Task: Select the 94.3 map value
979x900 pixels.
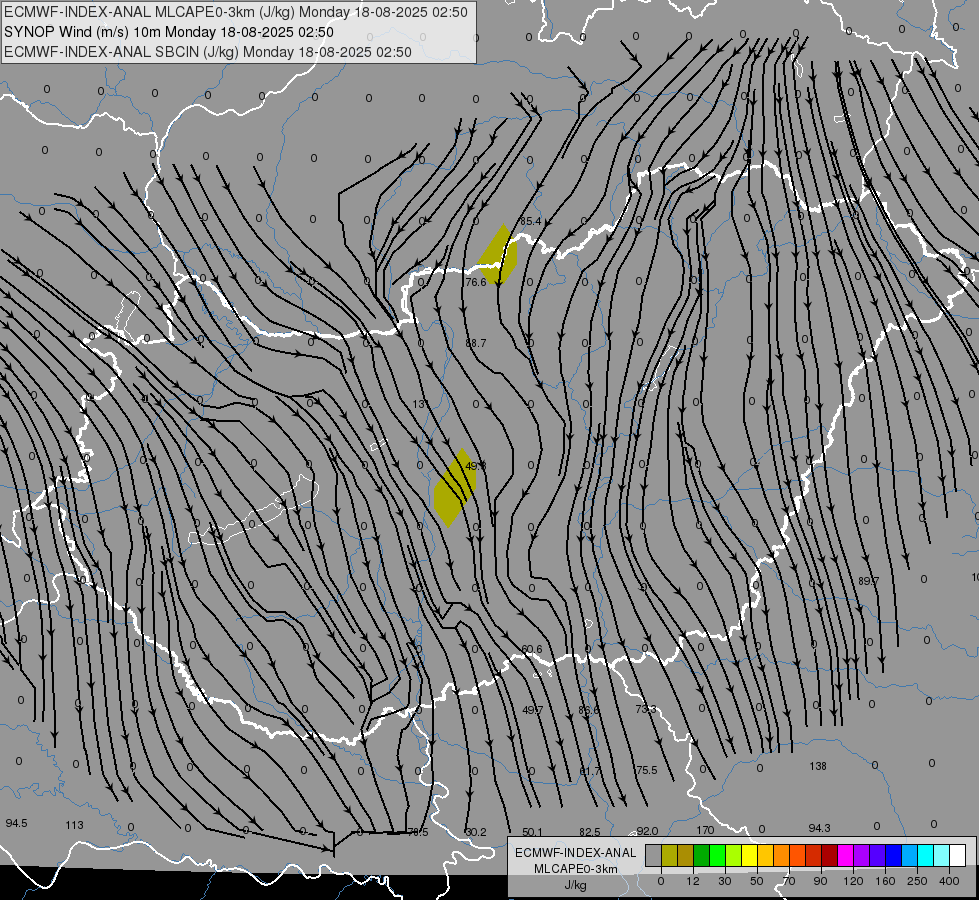Action: click(x=819, y=828)
